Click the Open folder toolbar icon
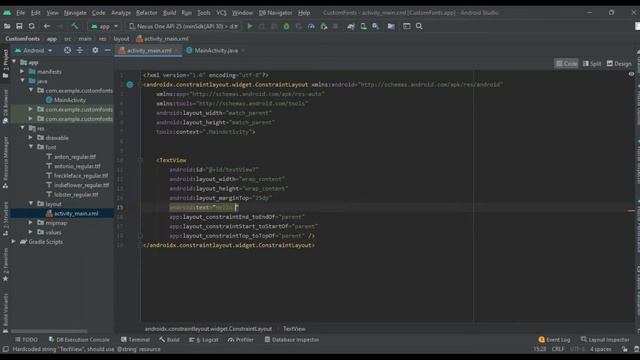The image size is (640, 360). coord(7,26)
